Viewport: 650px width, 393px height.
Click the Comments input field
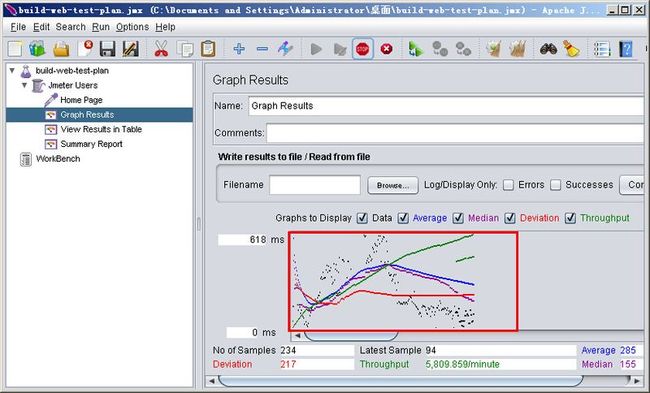pos(455,133)
